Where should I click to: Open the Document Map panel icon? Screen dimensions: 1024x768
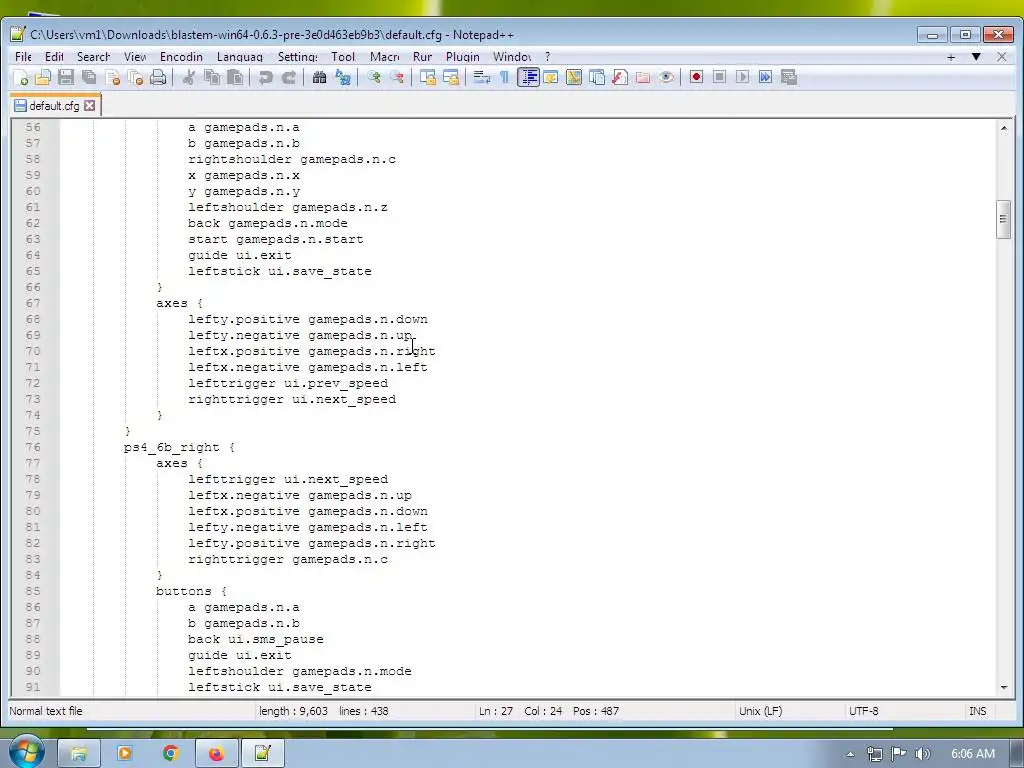[573, 78]
